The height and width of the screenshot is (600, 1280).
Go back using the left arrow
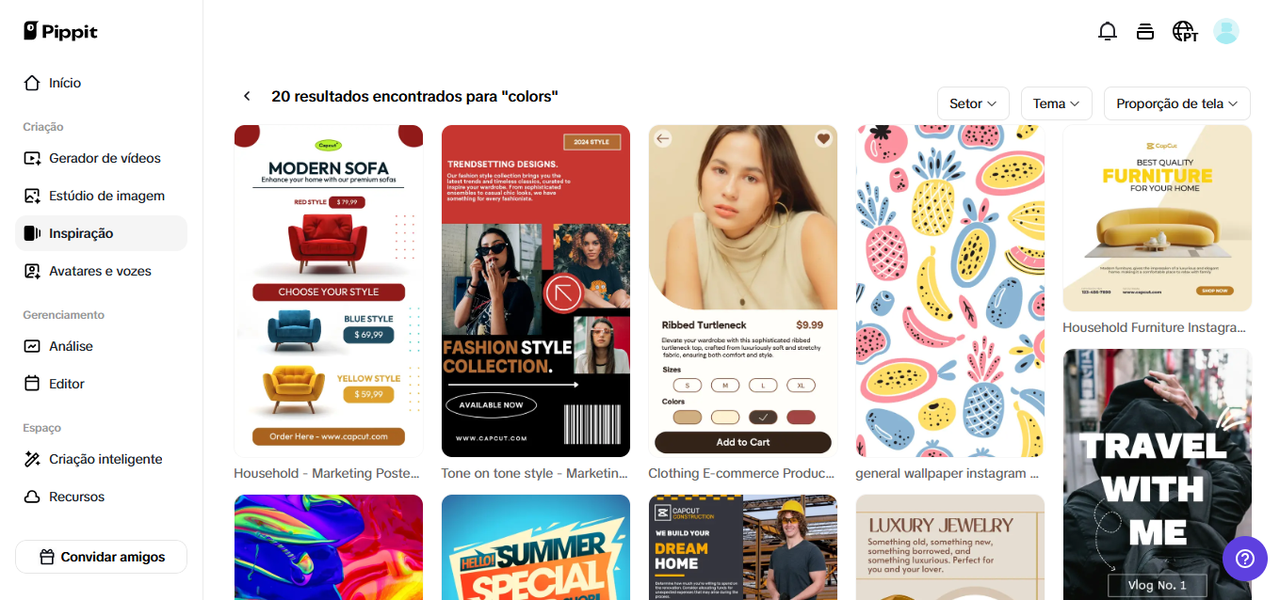[247, 96]
